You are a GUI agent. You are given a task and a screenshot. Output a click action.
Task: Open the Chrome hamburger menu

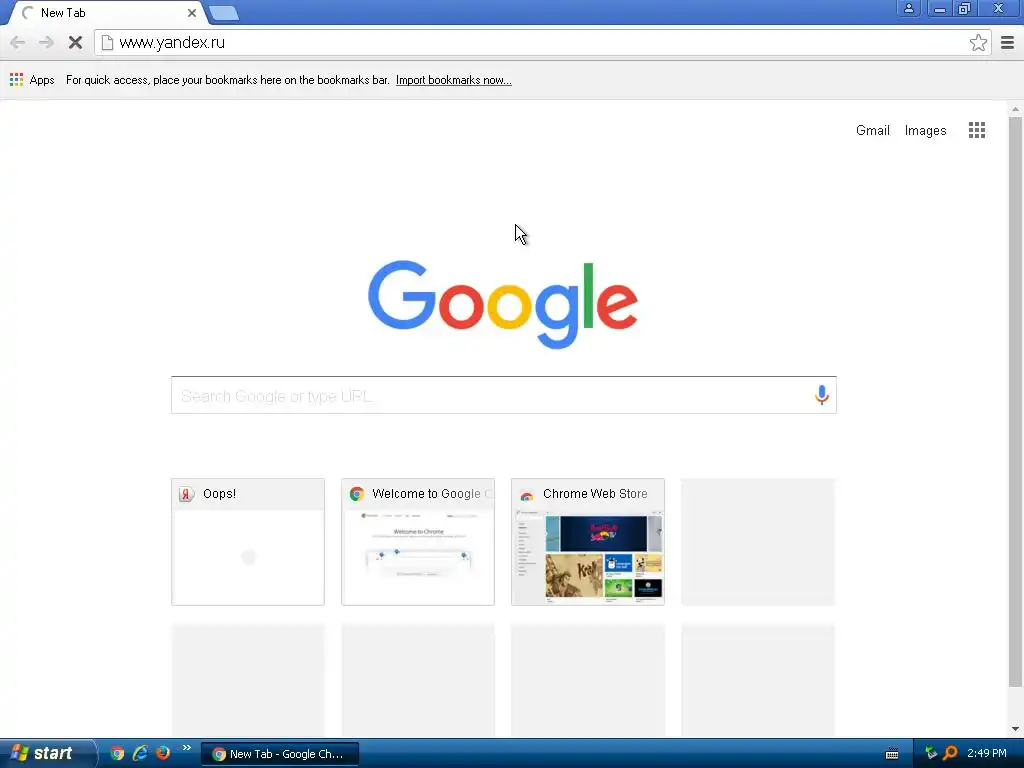pyautogui.click(x=1007, y=43)
